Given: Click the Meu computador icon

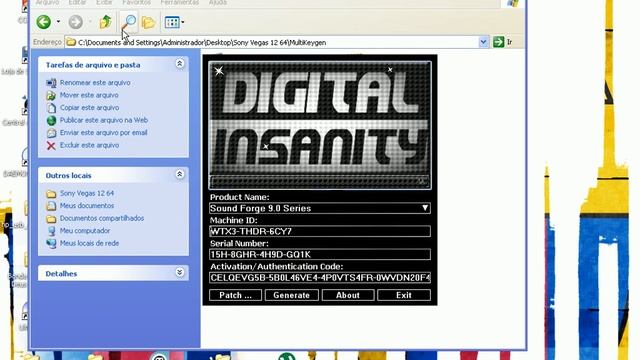Looking at the screenshot, I should point(51,231).
